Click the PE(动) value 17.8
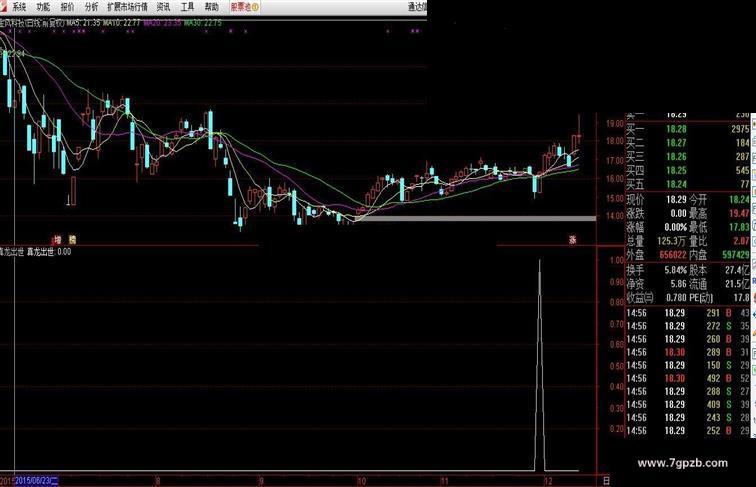Screen dimensions: 756x487 click(742, 298)
